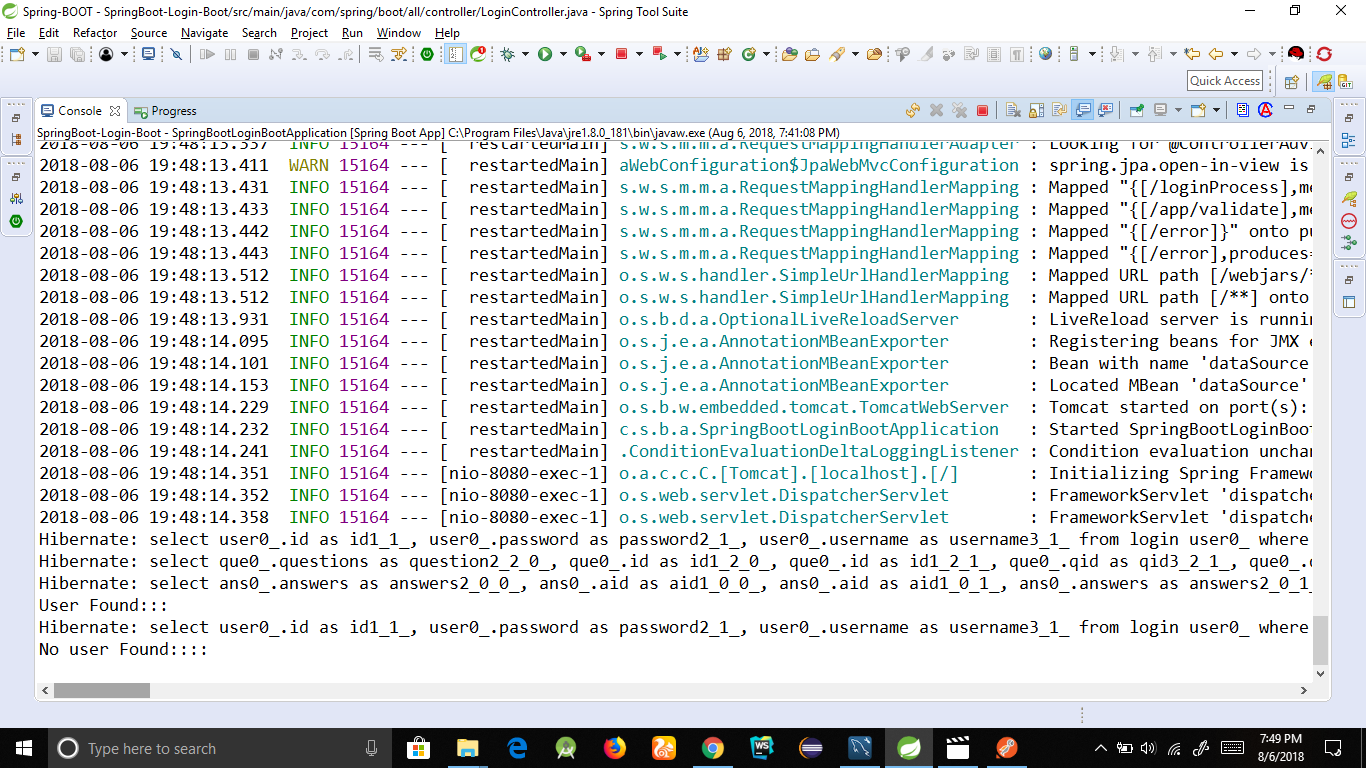The height and width of the screenshot is (768, 1366).
Task: Expand the Display Selected Console dropdown
Action: [x=1178, y=110]
